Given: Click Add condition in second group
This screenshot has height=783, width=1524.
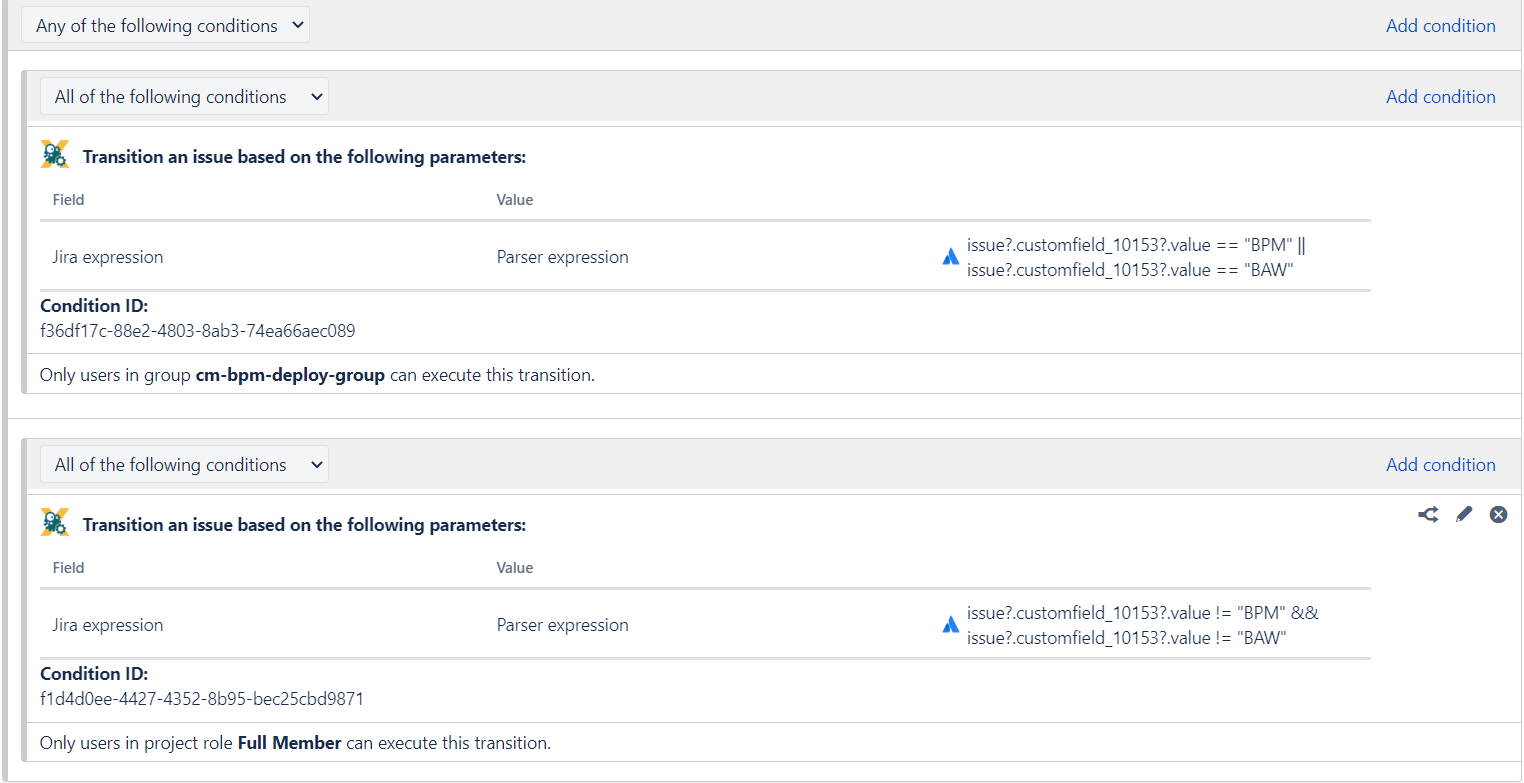Looking at the screenshot, I should 1440,465.
